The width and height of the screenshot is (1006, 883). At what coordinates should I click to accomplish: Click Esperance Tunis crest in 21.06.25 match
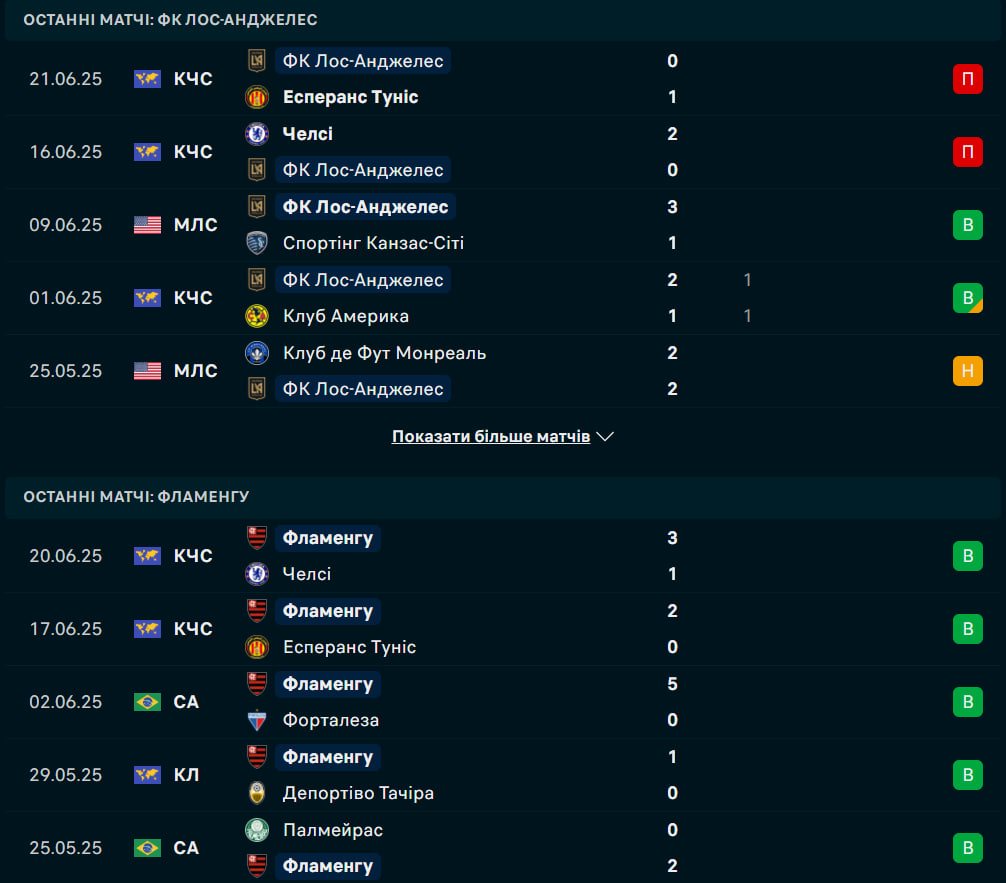tap(257, 97)
